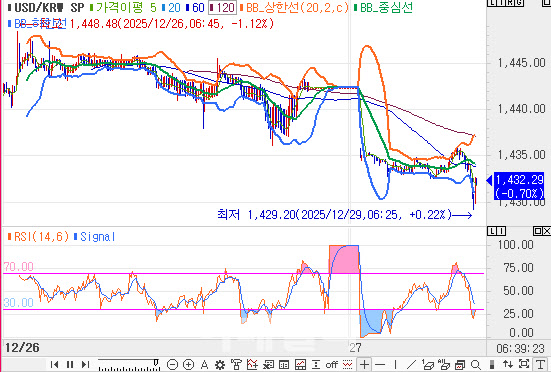Select the vertical line drawing tool

coord(396,365)
